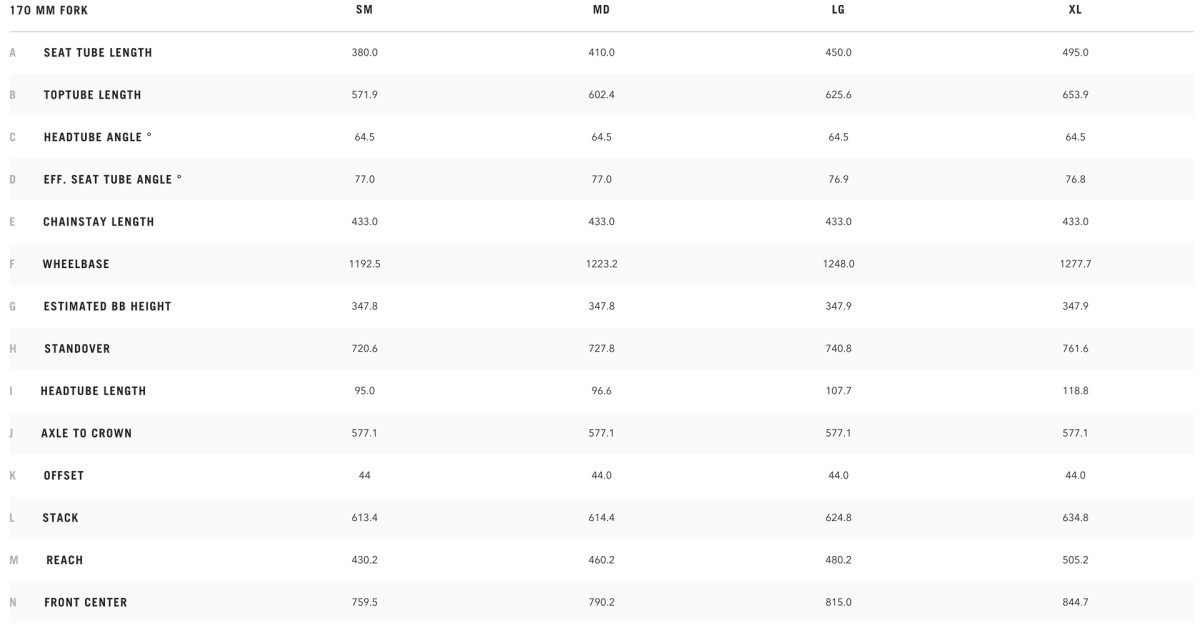Click the 170 MM FORK table heading
The image size is (1200, 631).
tap(48, 10)
